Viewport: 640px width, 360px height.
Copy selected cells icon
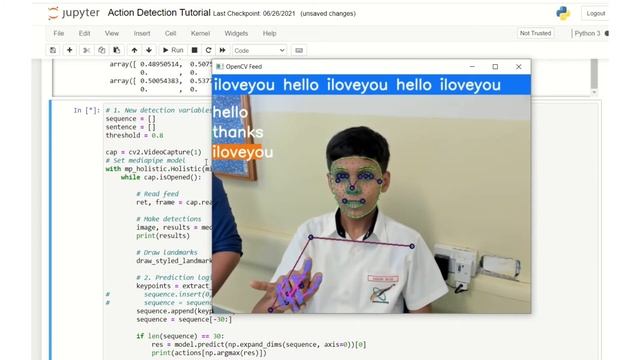coord(102,50)
